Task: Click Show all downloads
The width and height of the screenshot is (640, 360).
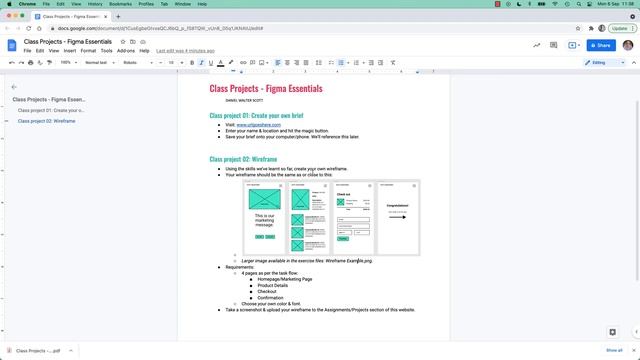Action: pos(614,351)
